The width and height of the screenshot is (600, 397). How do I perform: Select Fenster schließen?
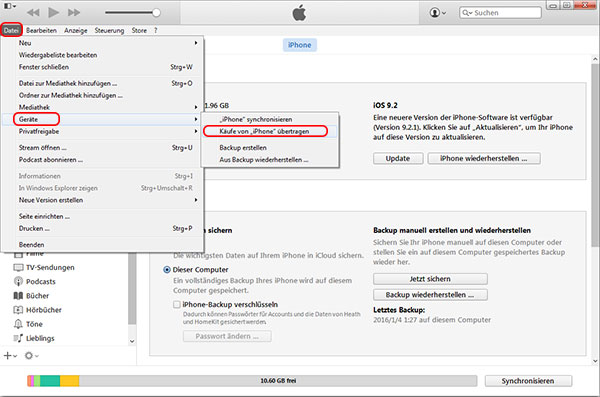click(x=102, y=67)
